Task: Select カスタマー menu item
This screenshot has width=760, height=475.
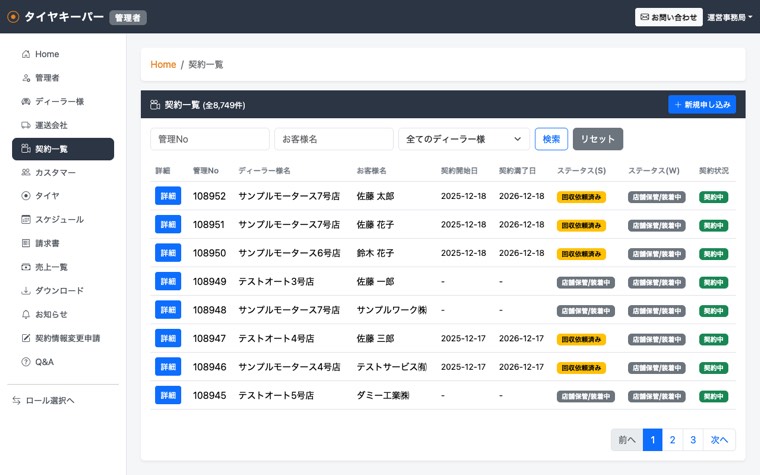Action: (x=63, y=172)
